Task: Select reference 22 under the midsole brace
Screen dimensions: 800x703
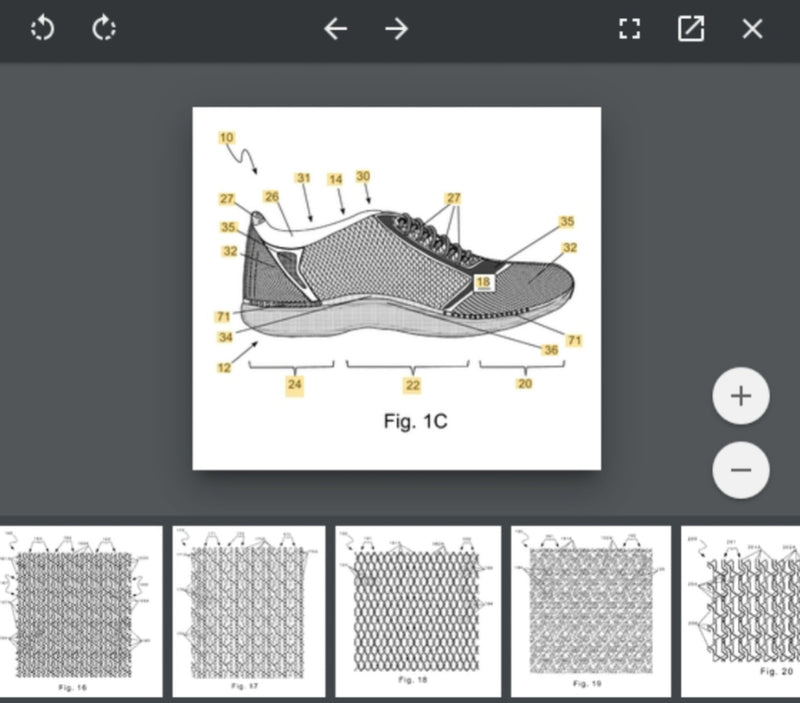Action: coord(412,383)
